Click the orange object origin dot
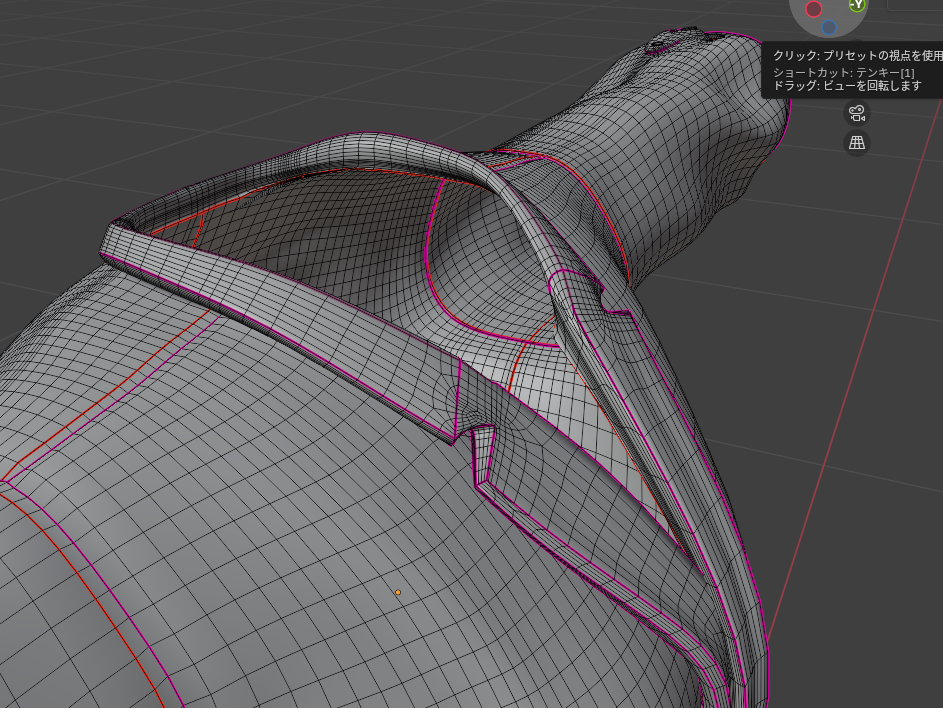Image resolution: width=943 pixels, height=708 pixels. click(x=397, y=592)
